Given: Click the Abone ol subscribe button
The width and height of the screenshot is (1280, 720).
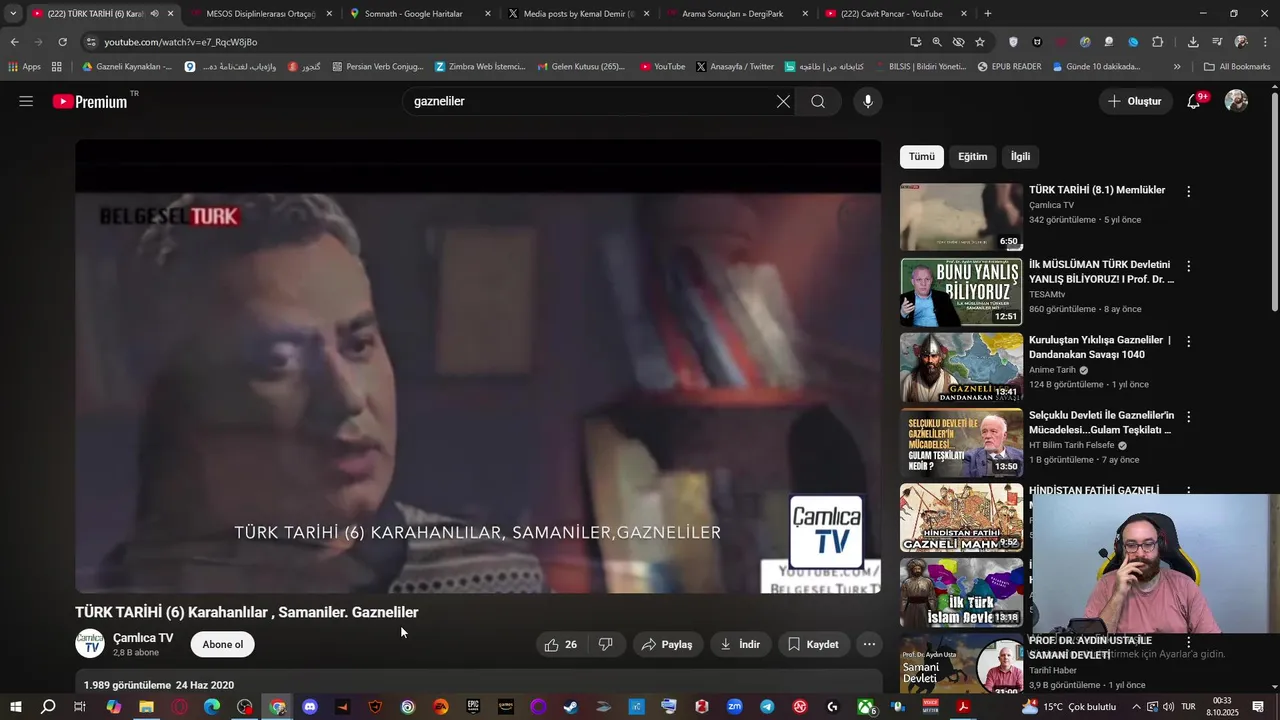Looking at the screenshot, I should point(222,645).
